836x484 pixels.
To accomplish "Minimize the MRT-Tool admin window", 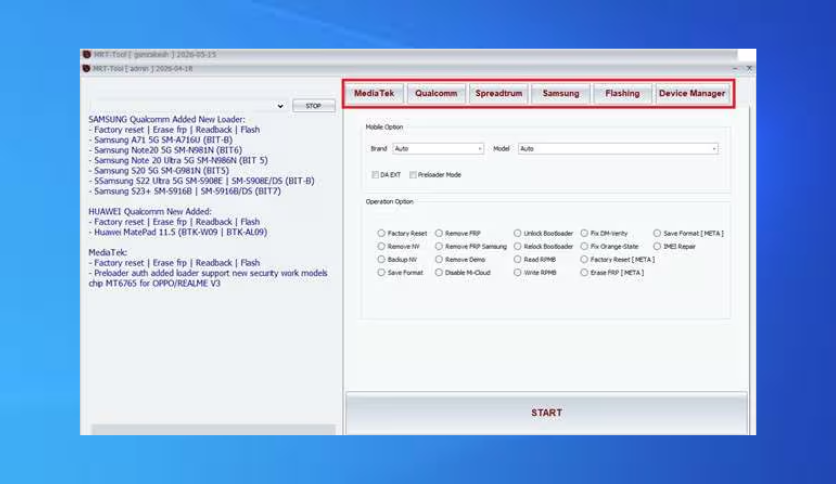I will pyautogui.click(x=735, y=69).
